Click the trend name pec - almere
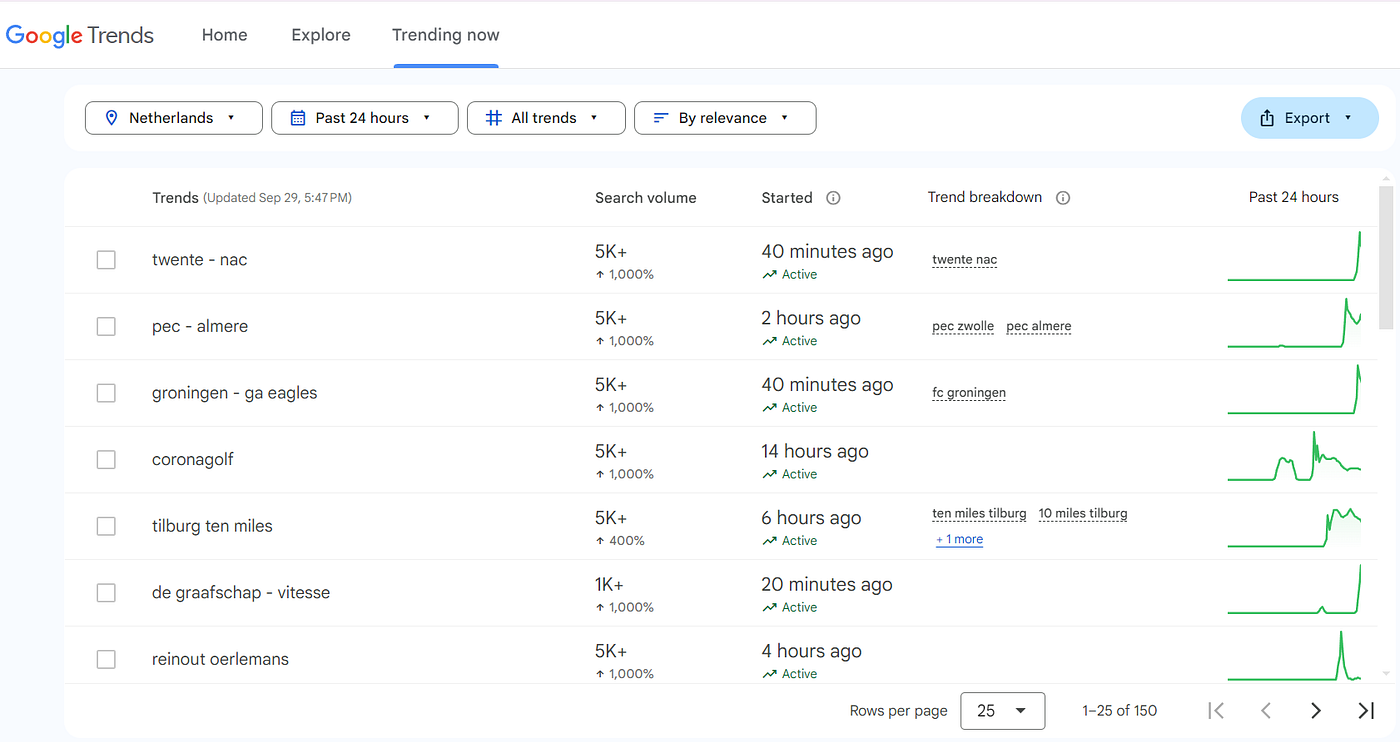The image size is (1400, 742). (200, 326)
